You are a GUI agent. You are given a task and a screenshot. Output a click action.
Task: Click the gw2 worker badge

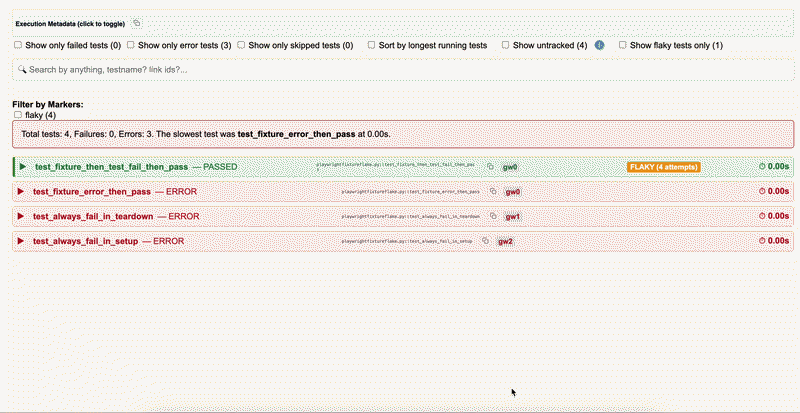pos(506,241)
